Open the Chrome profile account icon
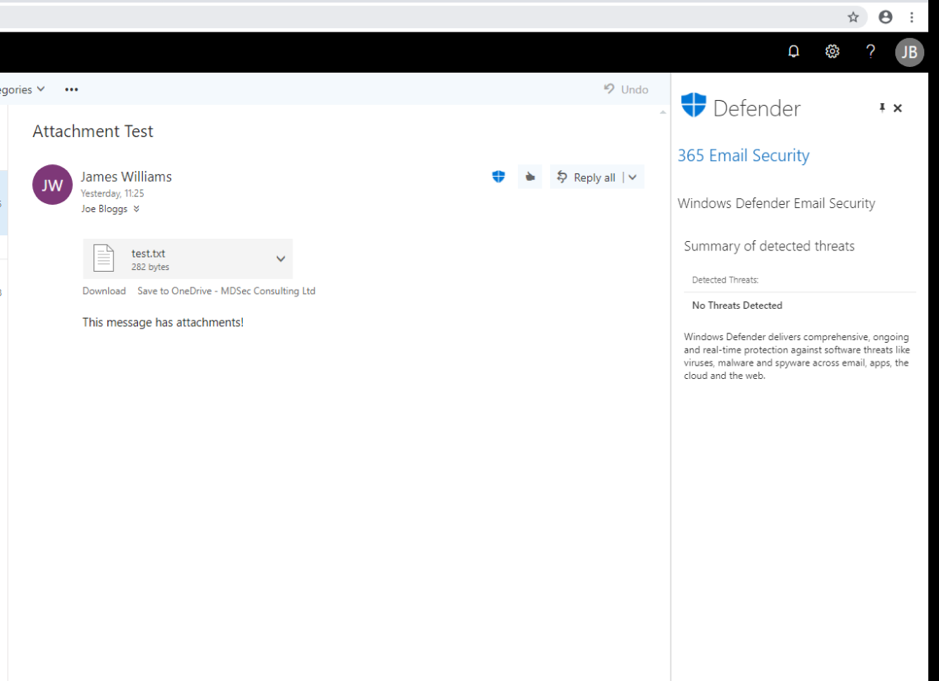Viewport: 939px width, 681px height. [x=885, y=17]
